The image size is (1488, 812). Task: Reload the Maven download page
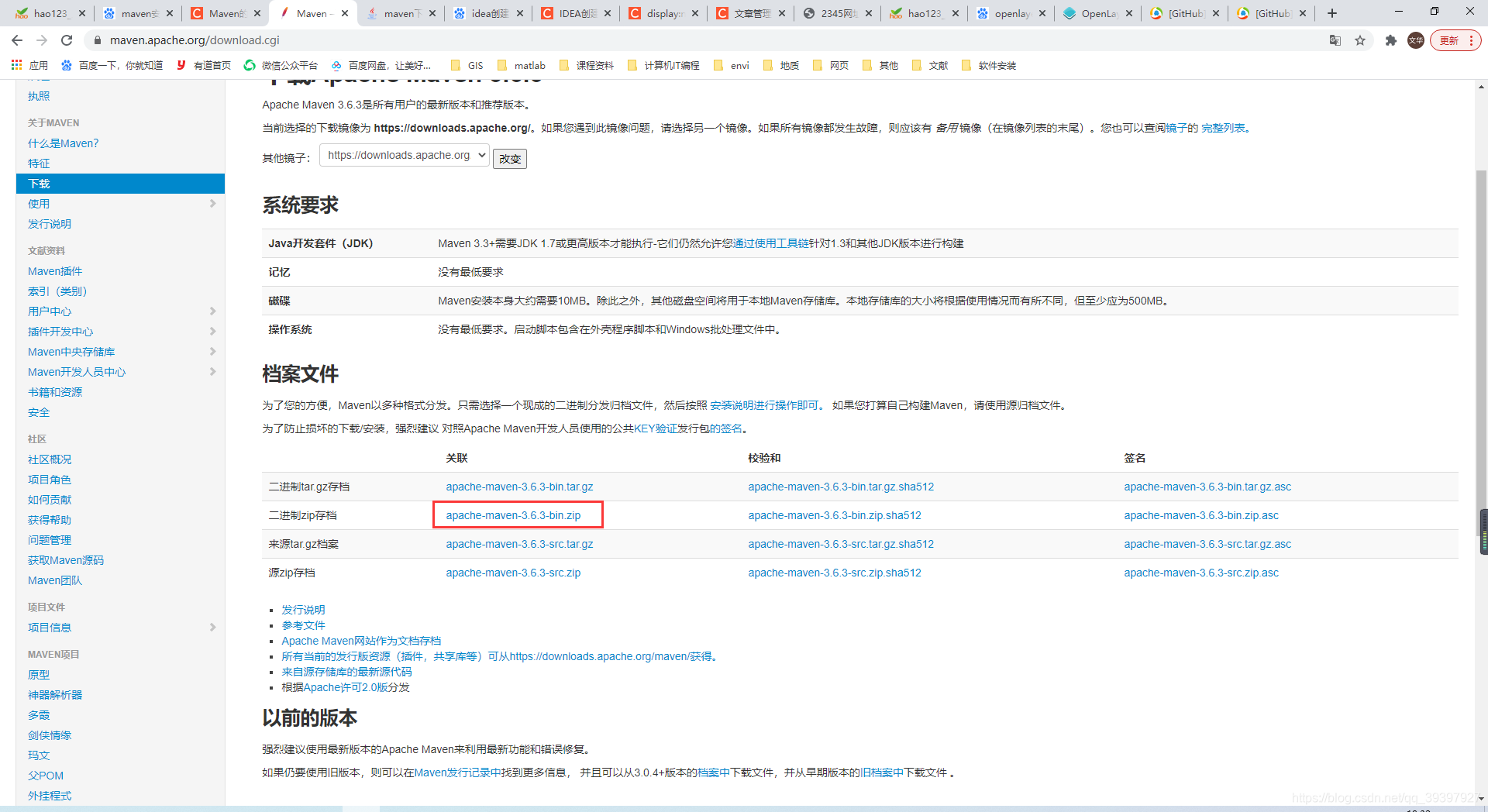(67, 40)
